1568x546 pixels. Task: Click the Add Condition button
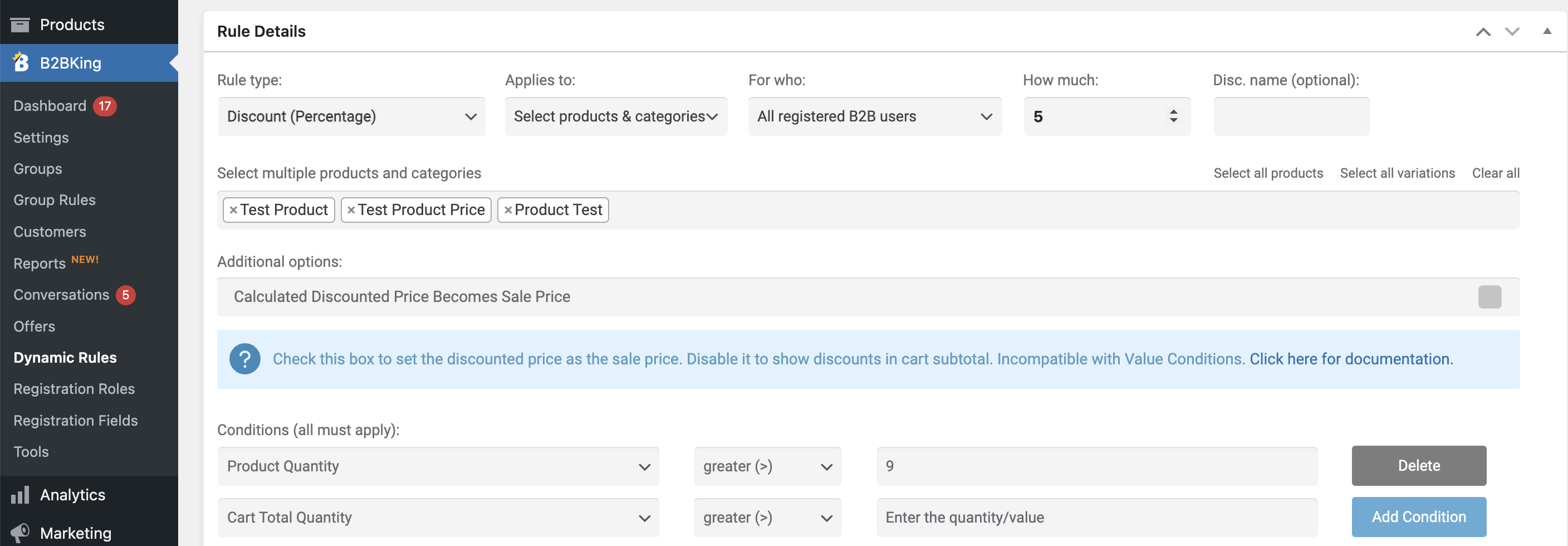1418,517
